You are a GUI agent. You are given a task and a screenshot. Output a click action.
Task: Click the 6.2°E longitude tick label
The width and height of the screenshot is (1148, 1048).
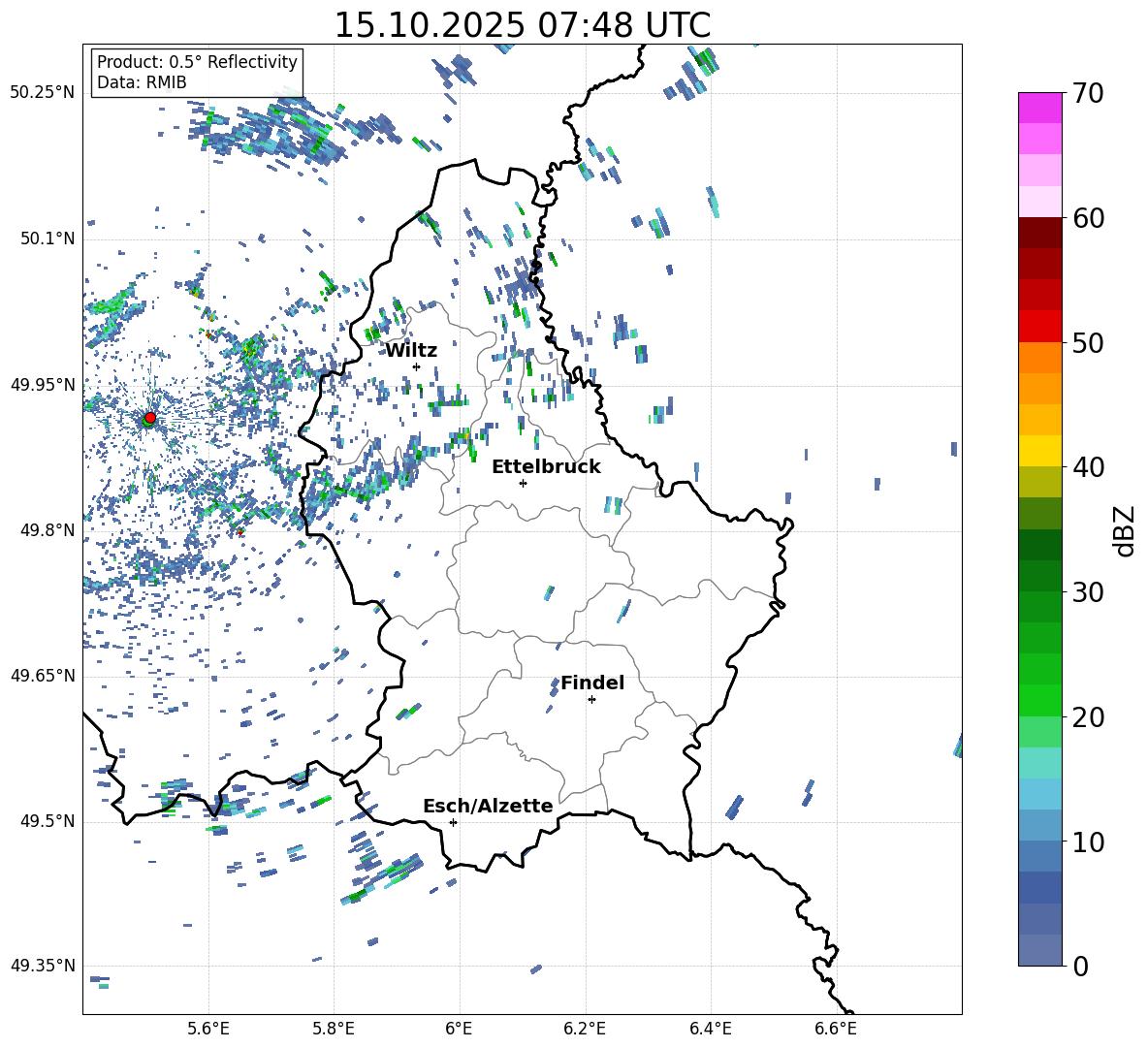tap(586, 1027)
